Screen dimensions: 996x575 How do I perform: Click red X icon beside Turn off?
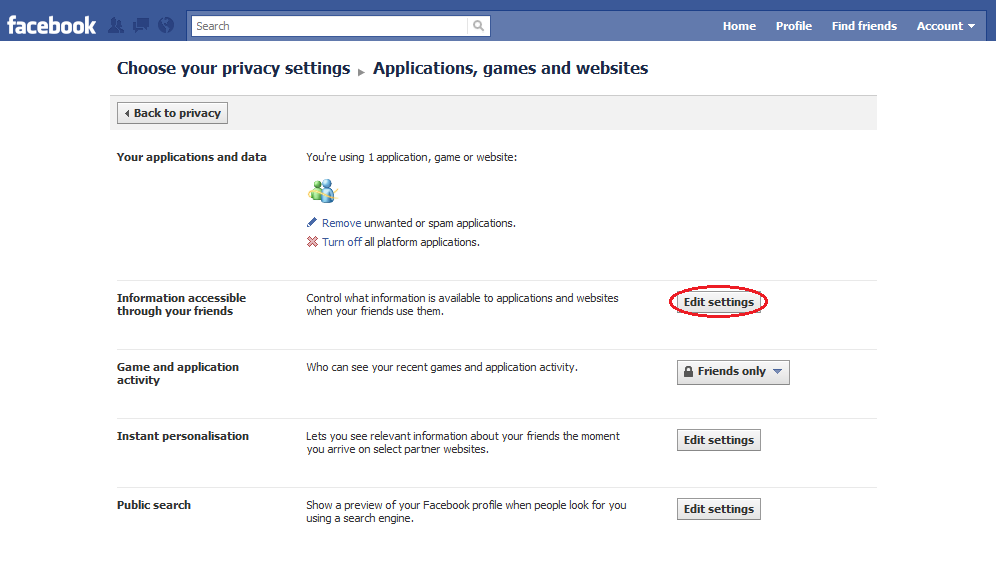312,241
